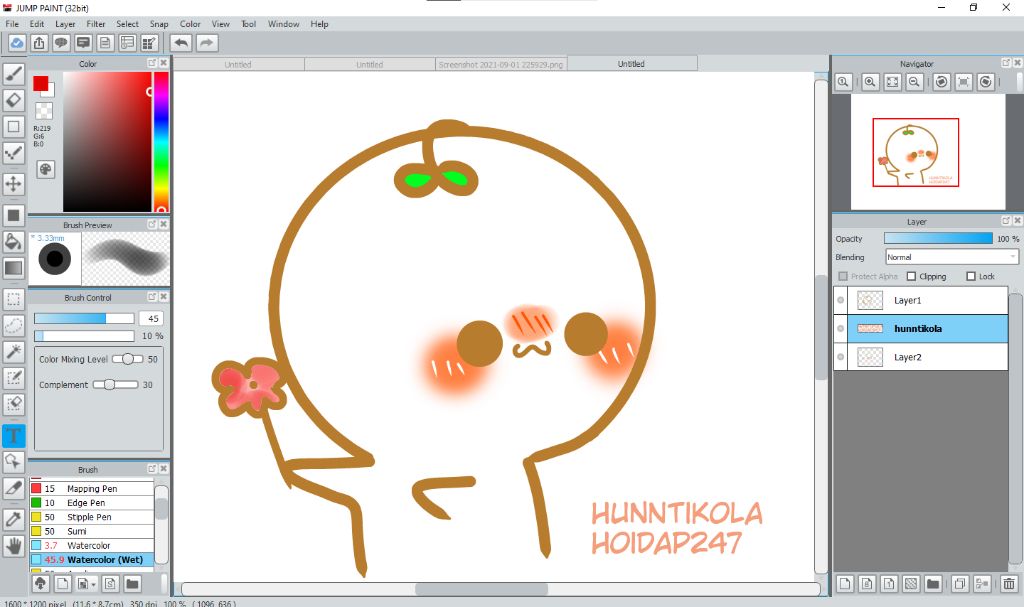Select the Brush tool

click(14, 74)
